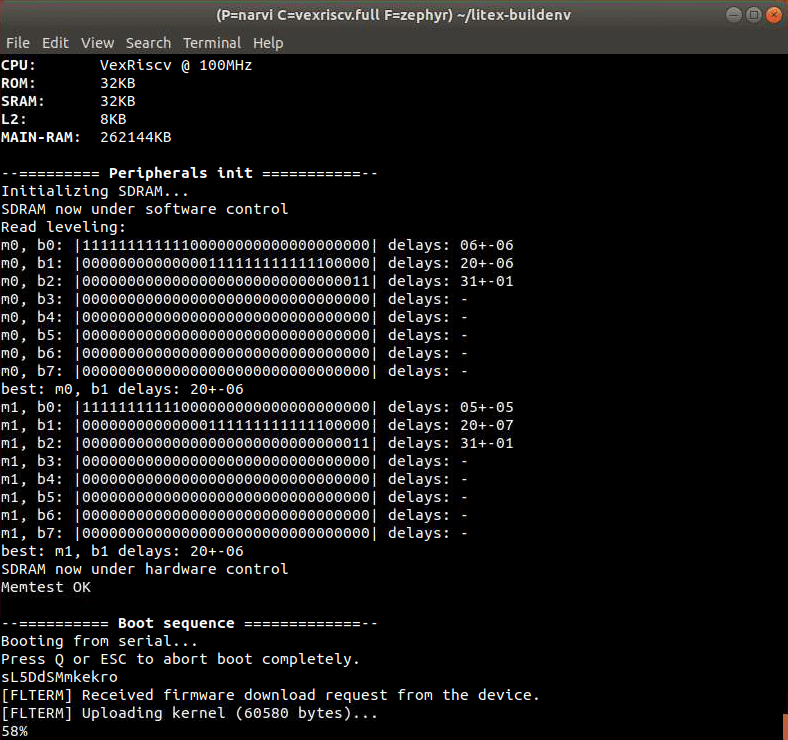
Task: Open the Help menu
Action: click(x=268, y=43)
